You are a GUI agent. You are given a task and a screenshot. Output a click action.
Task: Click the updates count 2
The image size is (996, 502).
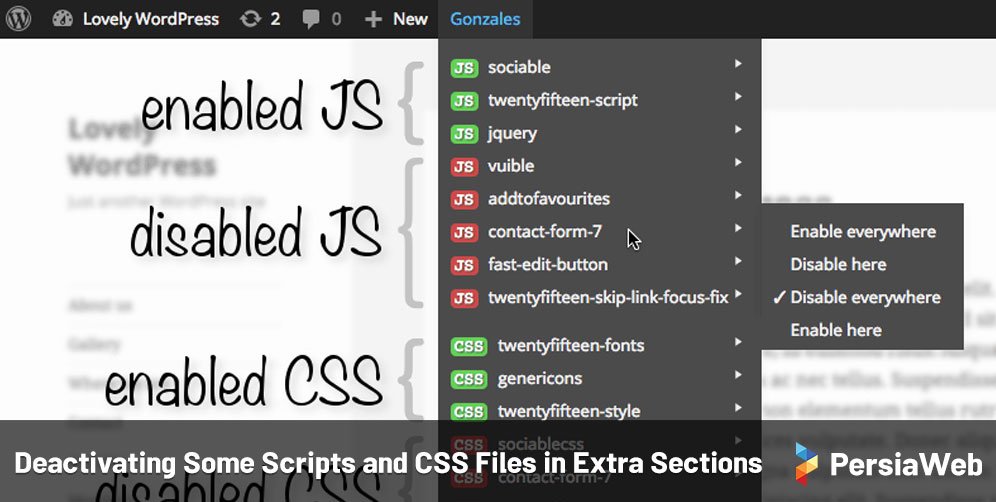coord(275,19)
